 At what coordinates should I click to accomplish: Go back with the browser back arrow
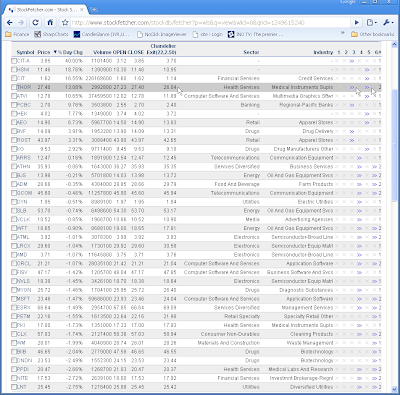[x=10, y=23]
